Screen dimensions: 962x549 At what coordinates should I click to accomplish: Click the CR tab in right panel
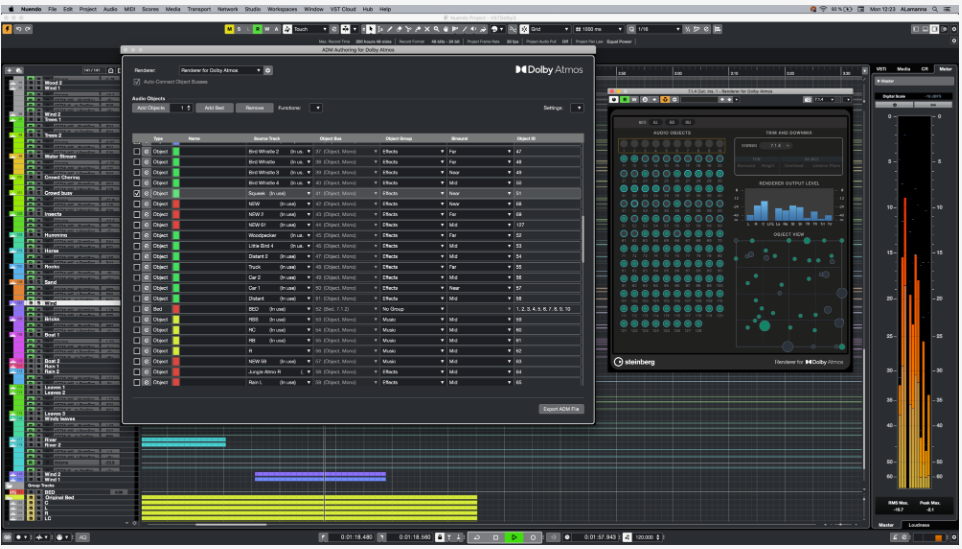tap(925, 69)
